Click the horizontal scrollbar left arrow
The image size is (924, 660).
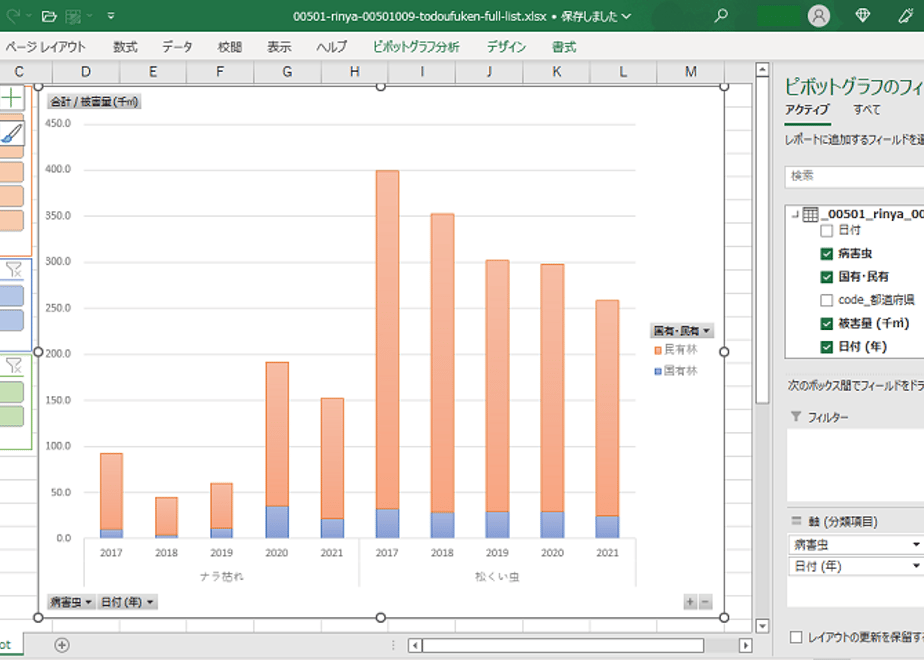[x=415, y=645]
